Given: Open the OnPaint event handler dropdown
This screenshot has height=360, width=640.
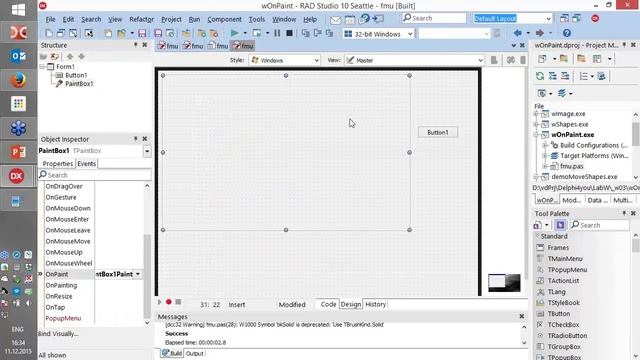Looking at the screenshot, I should pyautogui.click(x=138, y=274).
